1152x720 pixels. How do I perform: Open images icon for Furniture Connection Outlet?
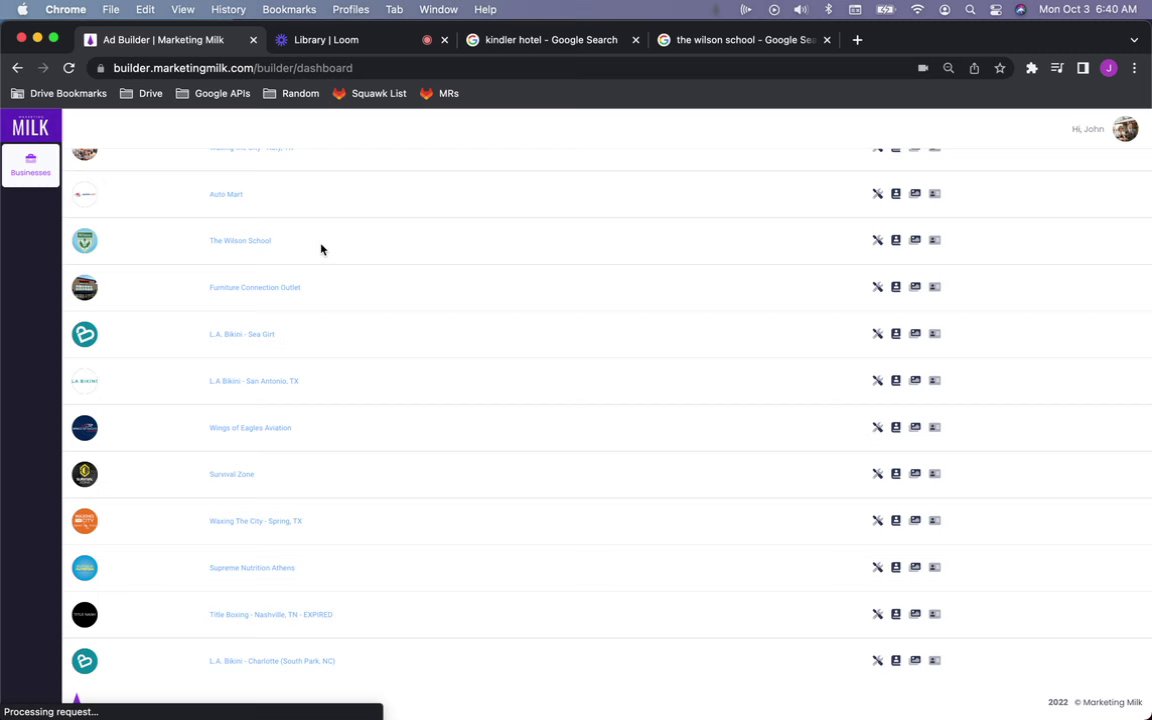(915, 287)
